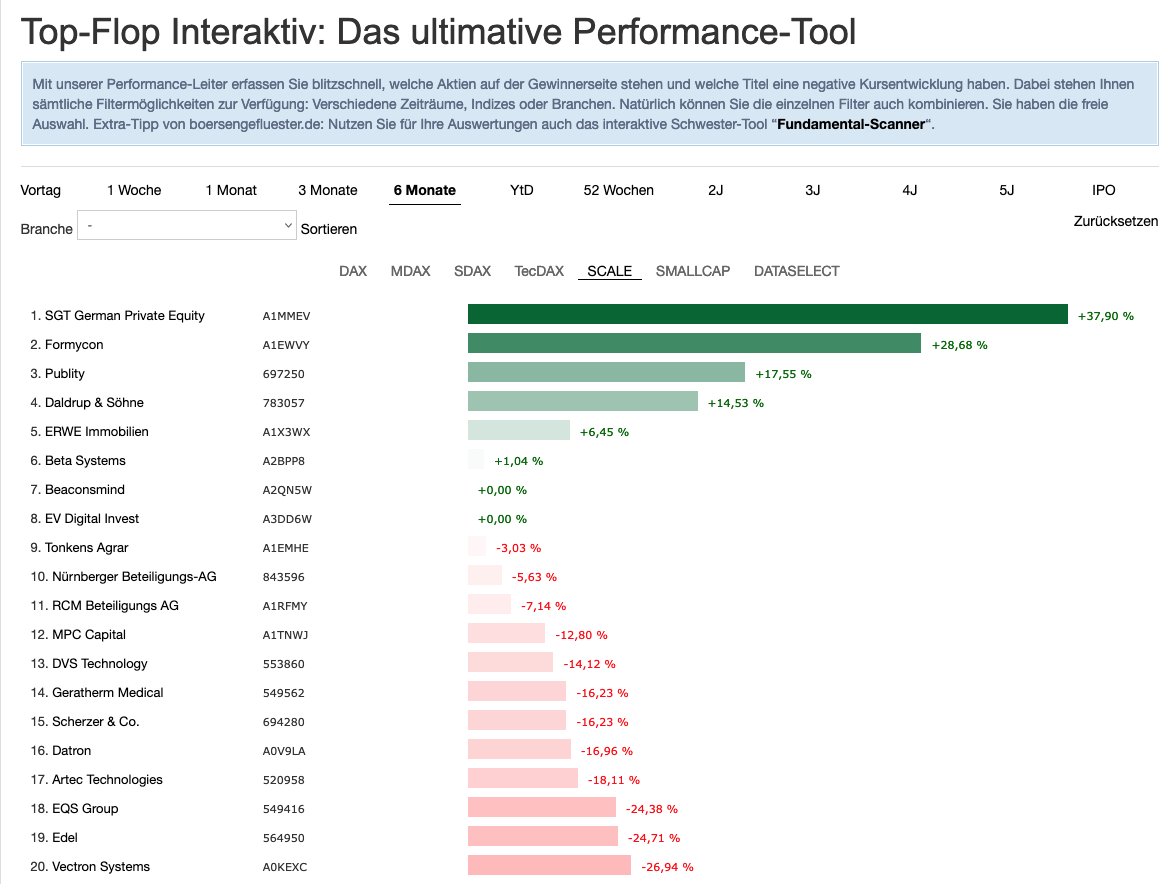Screen dimensions: 1175x884
Task: Click the page title heading
Action: pyautogui.click(x=438, y=31)
